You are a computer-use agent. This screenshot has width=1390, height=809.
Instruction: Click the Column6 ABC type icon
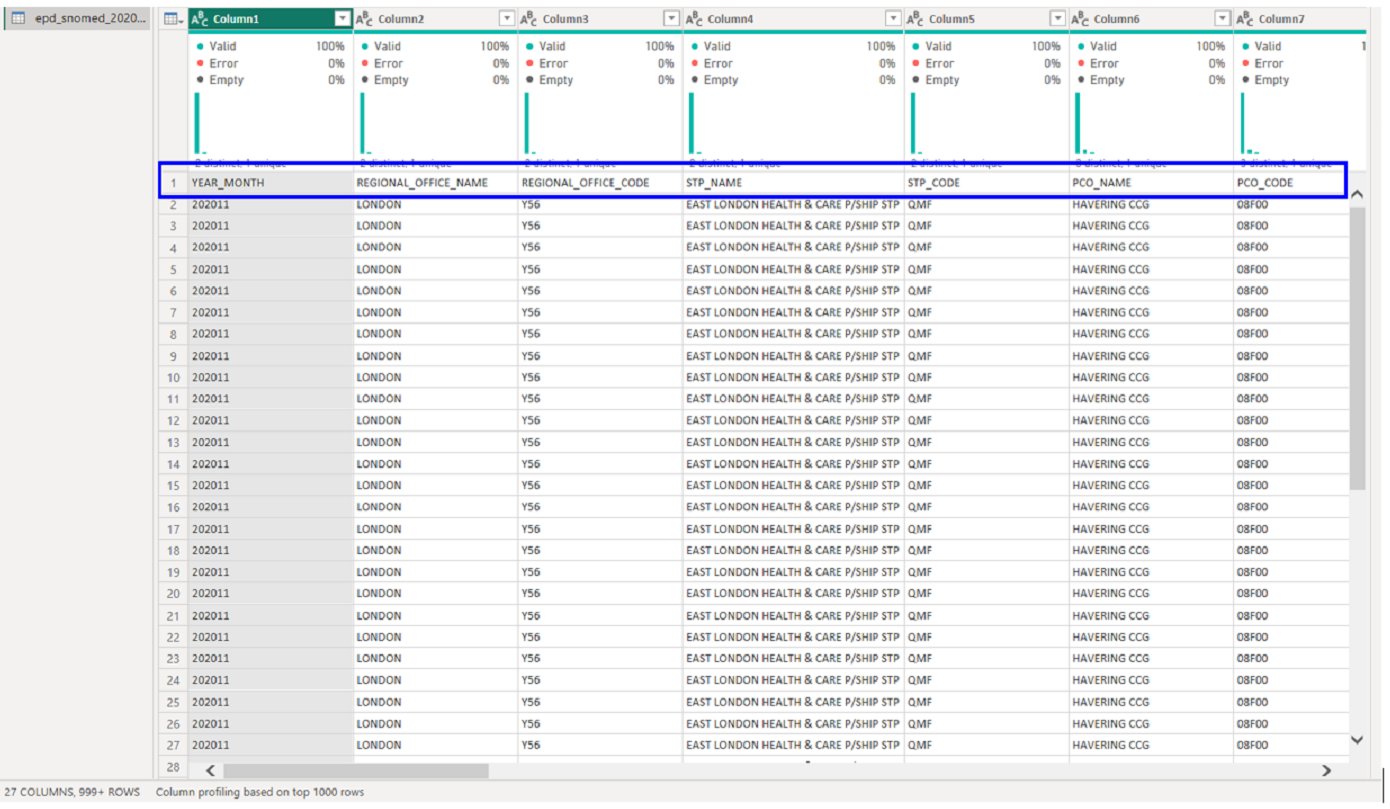point(1081,19)
